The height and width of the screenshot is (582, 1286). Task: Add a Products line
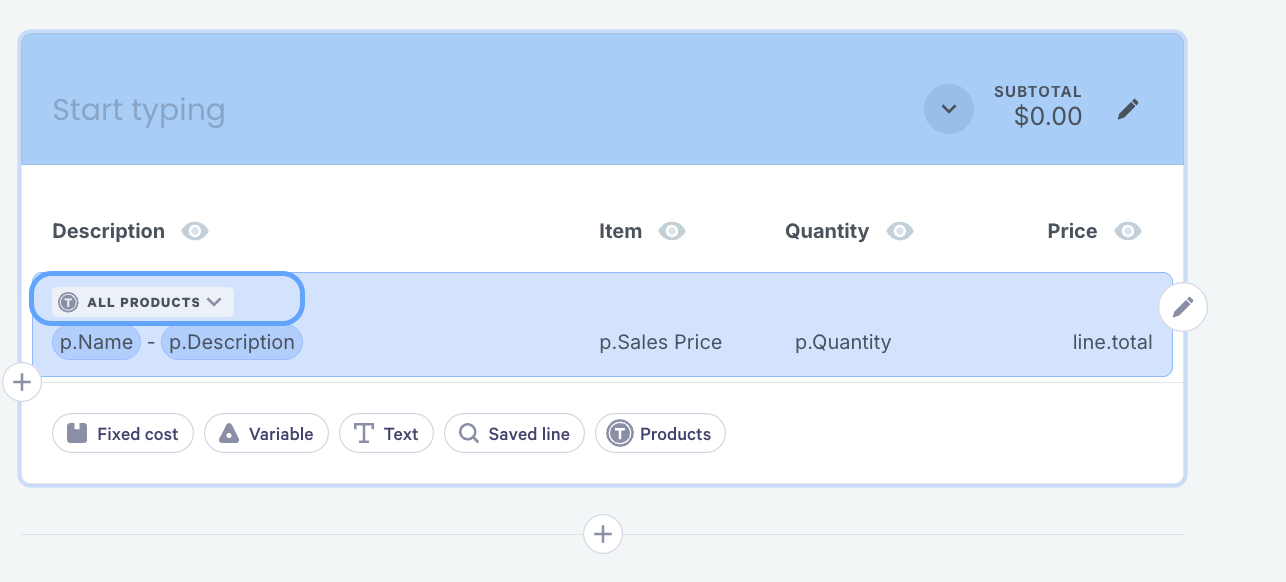pos(660,434)
